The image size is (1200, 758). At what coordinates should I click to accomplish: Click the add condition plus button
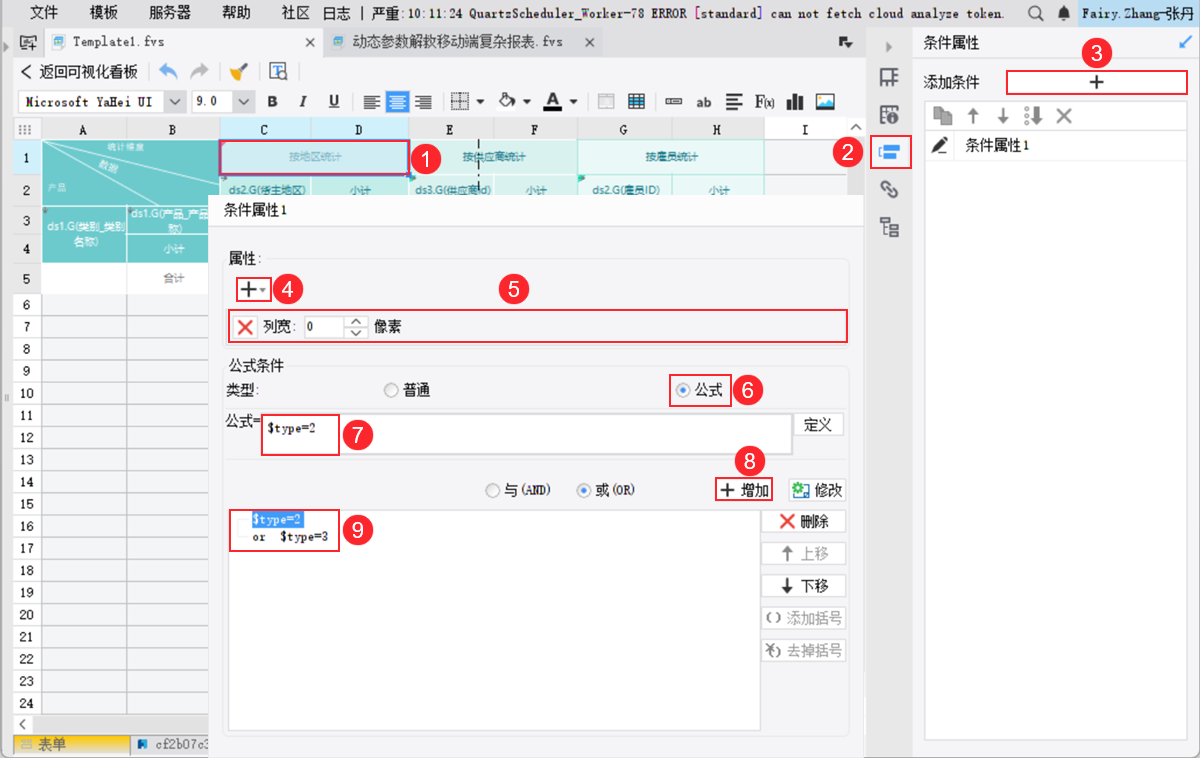[1096, 82]
